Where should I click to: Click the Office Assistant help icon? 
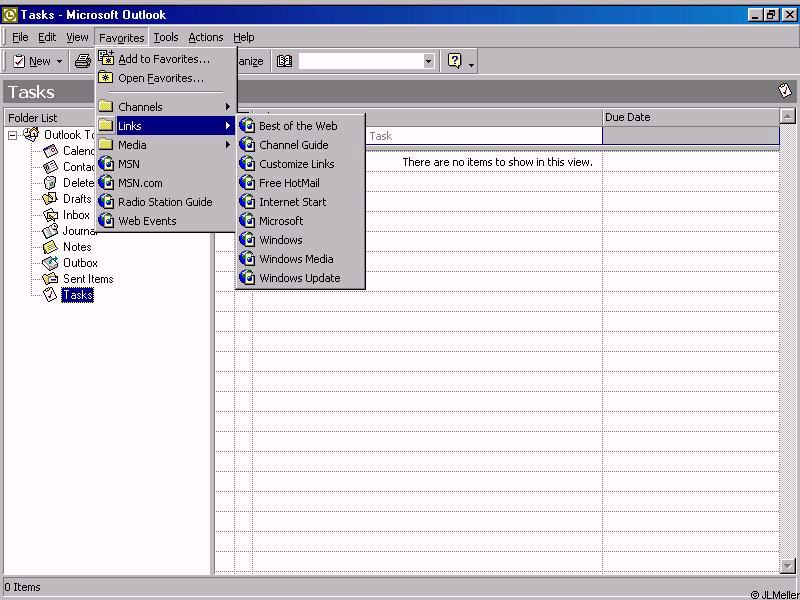coord(455,61)
